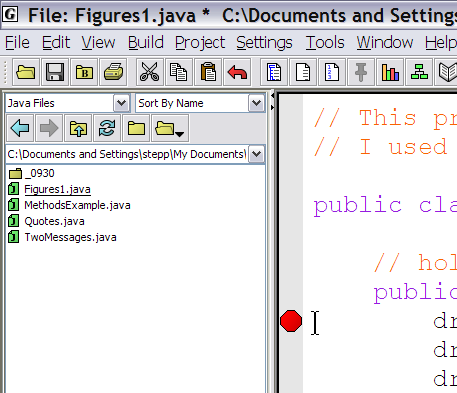Screen dimensions: 457x393
Task: Click the grey pushpin toolbar icon
Action: coord(361,72)
